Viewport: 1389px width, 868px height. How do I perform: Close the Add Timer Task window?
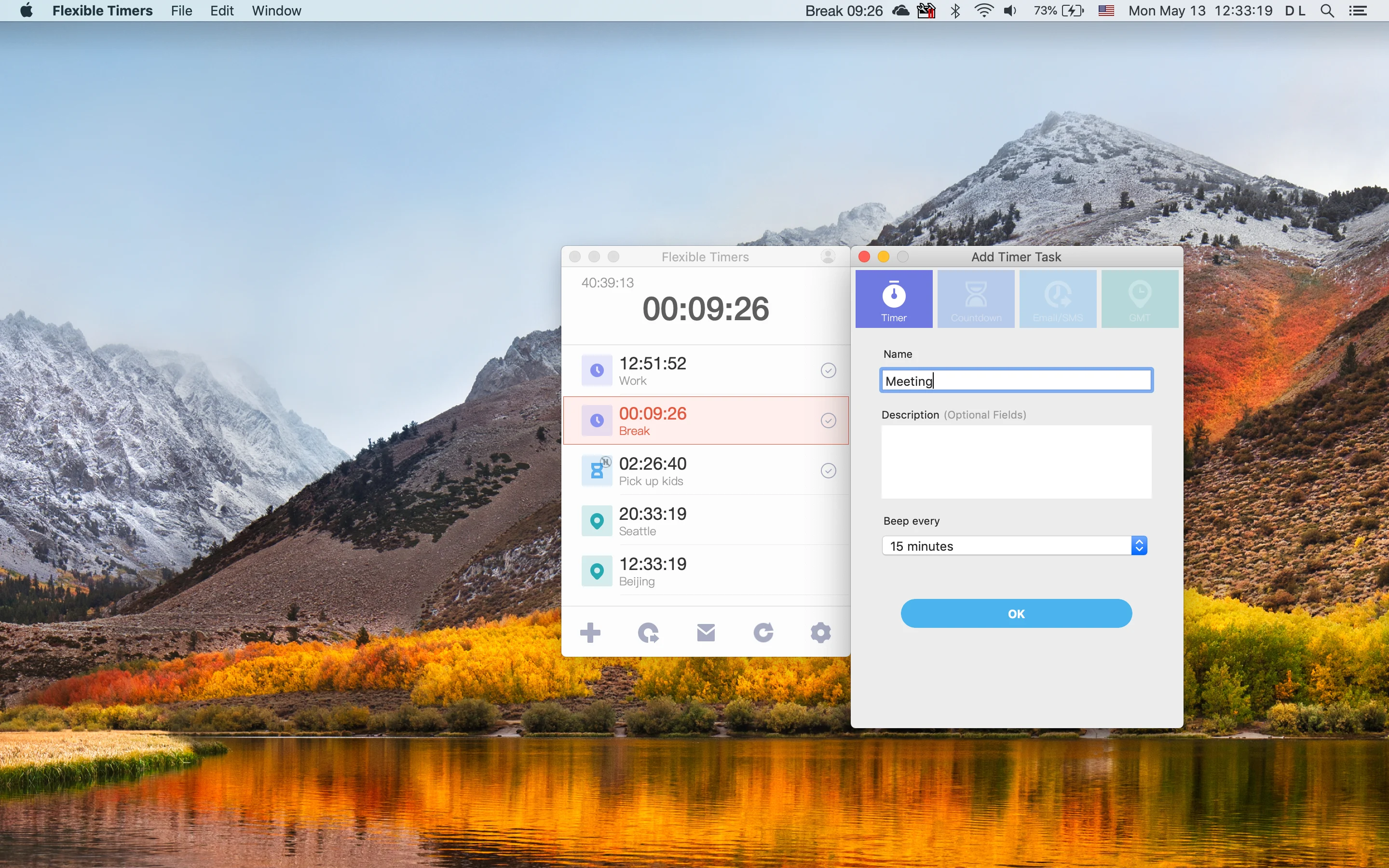click(864, 257)
